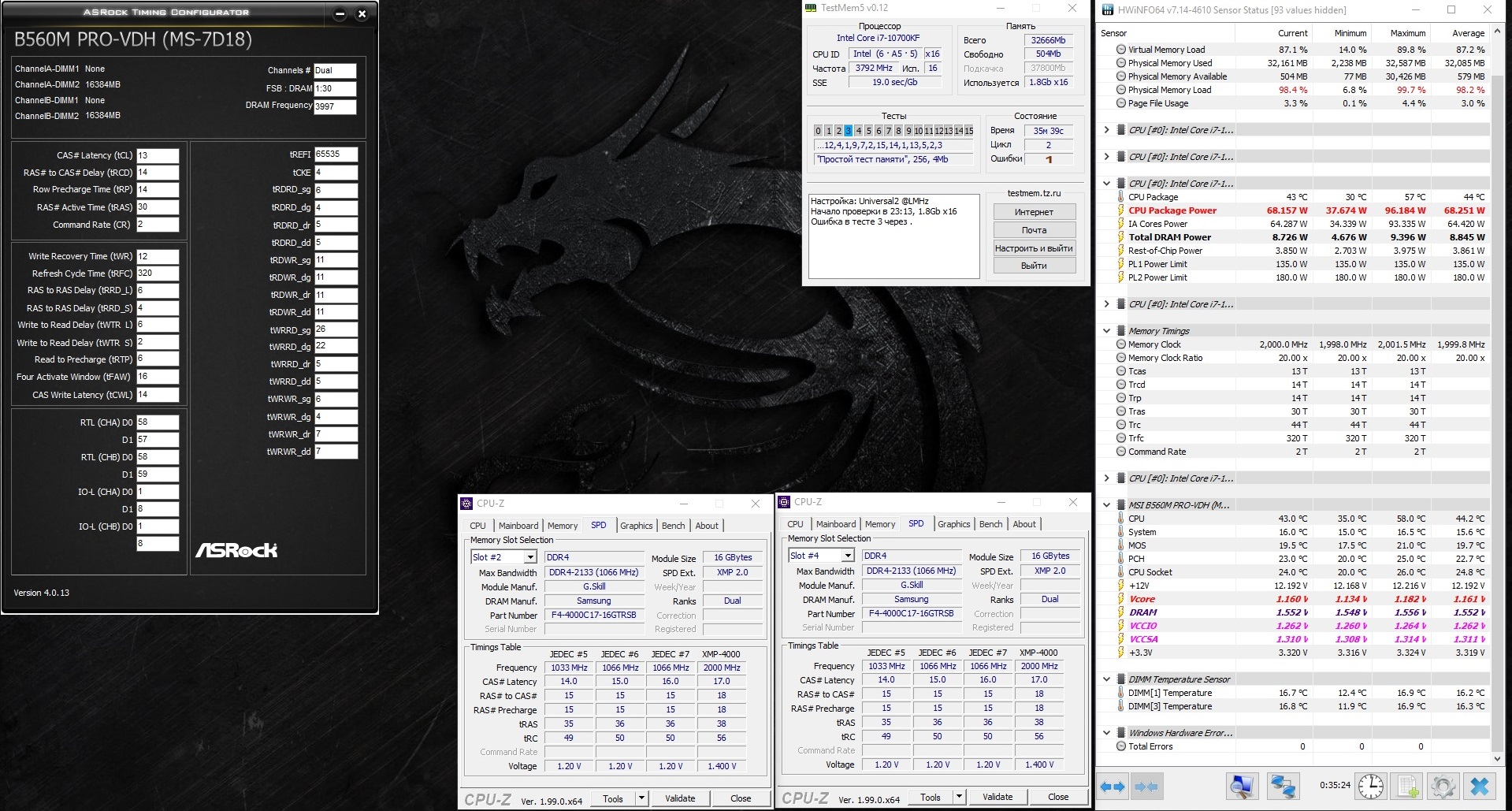Open HWiNFO sensor settings gear icon
Viewport: 1512px width, 811px height.
tap(1443, 787)
